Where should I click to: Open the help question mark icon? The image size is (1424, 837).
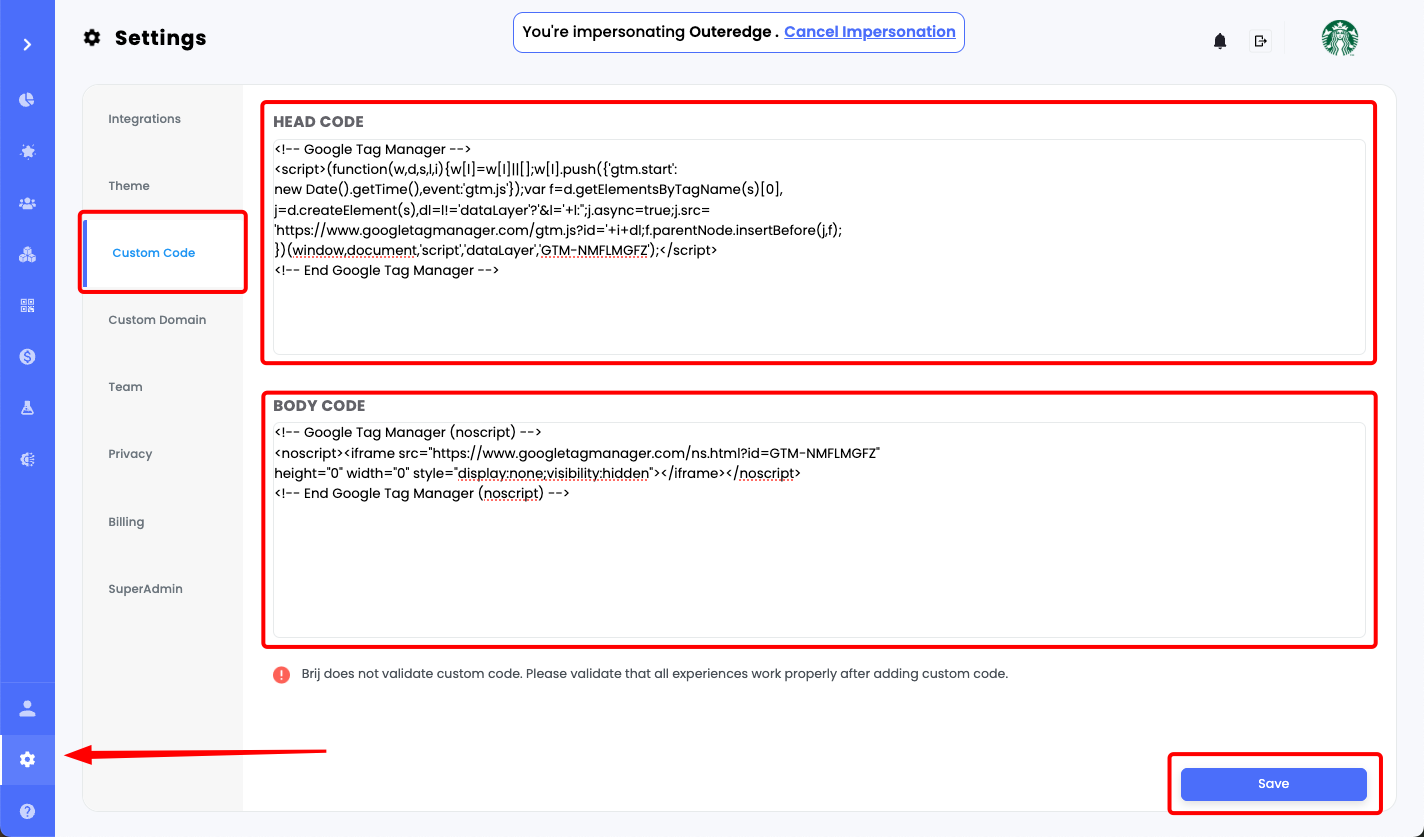click(x=27, y=812)
